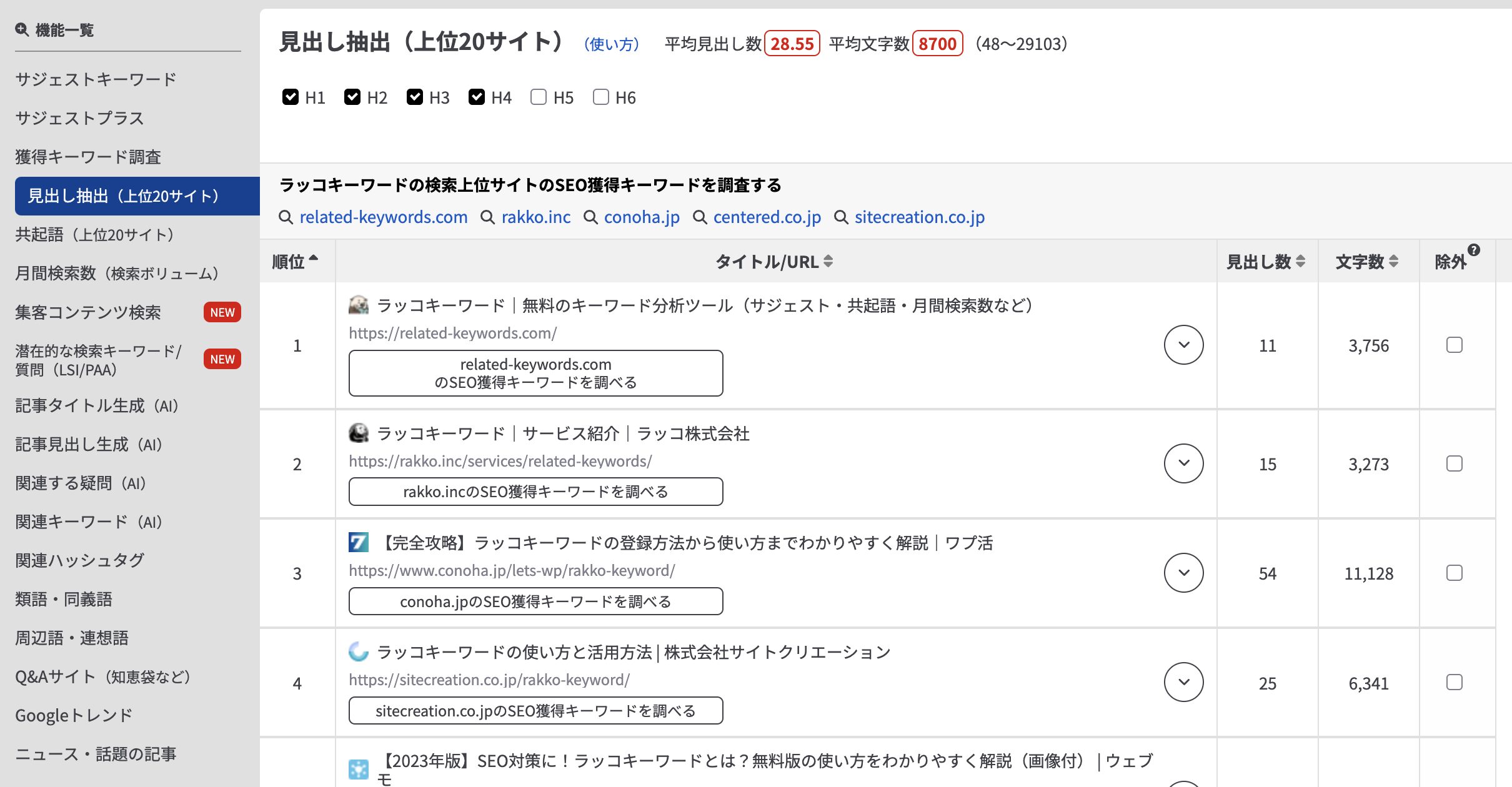
Task: Open URL https://sitecreation.co.jp/rakko-keyword/
Action: 489,680
